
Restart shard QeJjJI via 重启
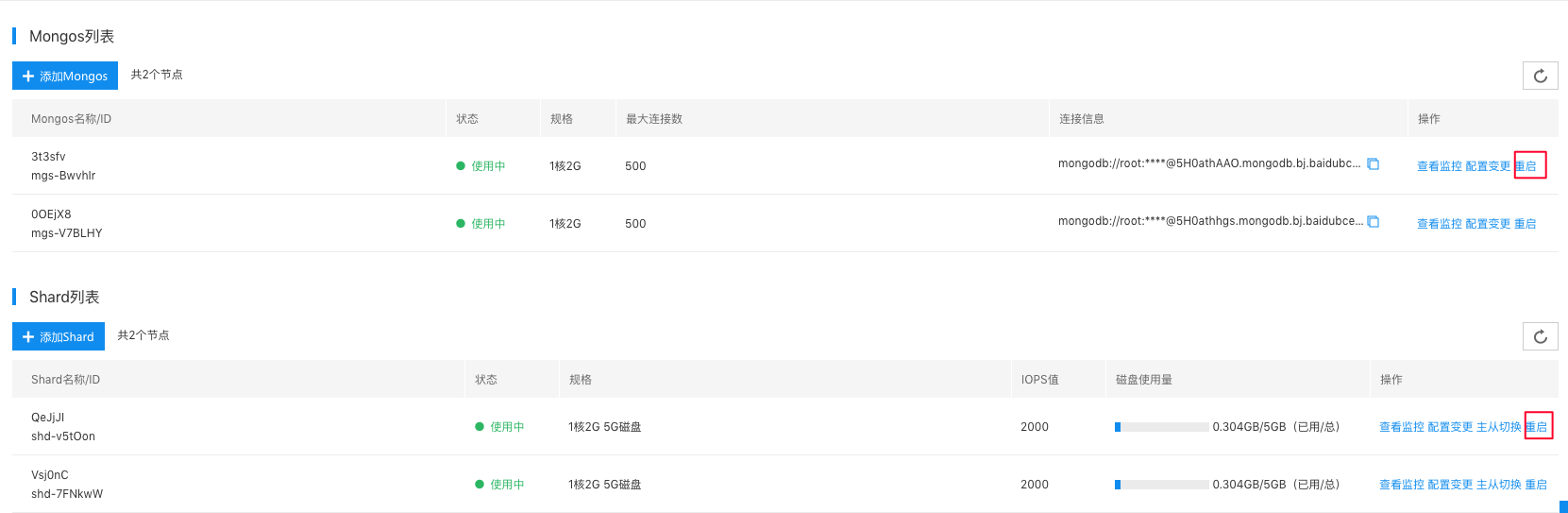pyautogui.click(x=1537, y=427)
